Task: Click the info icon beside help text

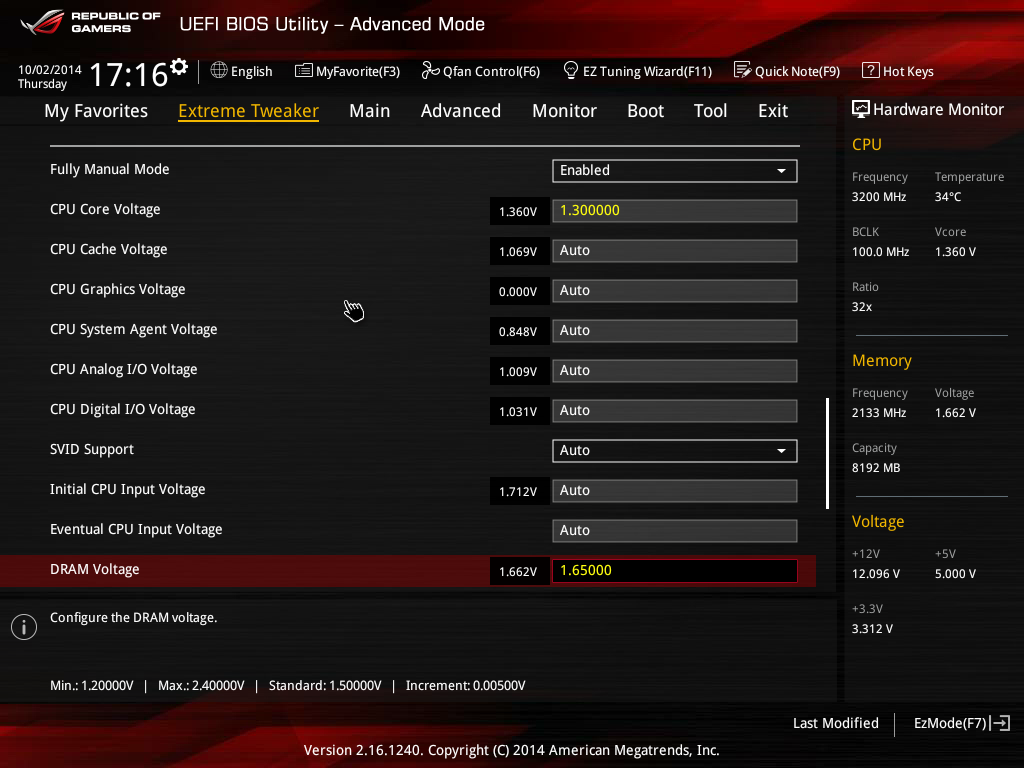Action: [x=24, y=626]
